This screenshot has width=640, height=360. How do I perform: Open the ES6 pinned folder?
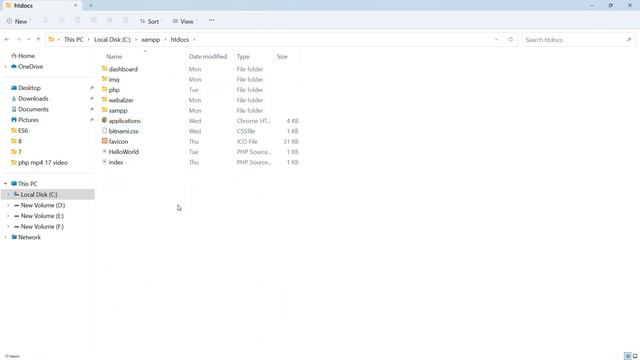[x=20, y=131]
